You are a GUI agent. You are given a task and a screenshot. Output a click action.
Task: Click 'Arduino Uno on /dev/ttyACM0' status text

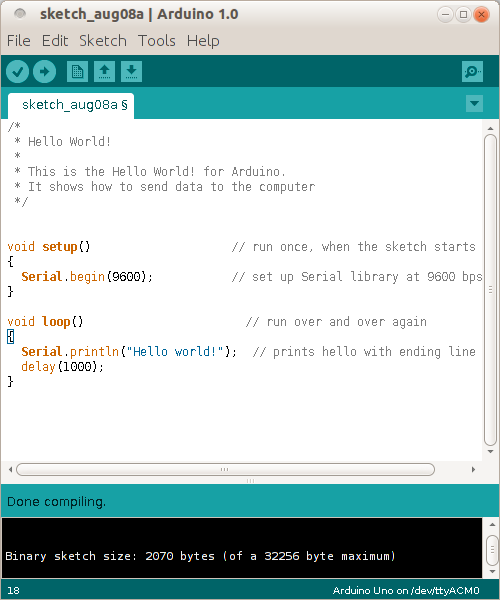406,590
